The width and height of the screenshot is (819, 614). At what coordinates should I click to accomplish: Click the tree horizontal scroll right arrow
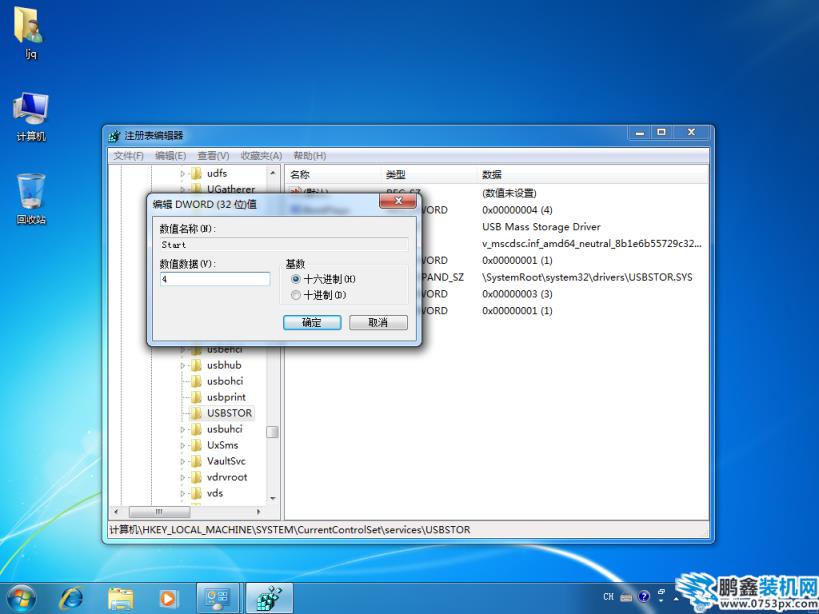pyautogui.click(x=258, y=512)
